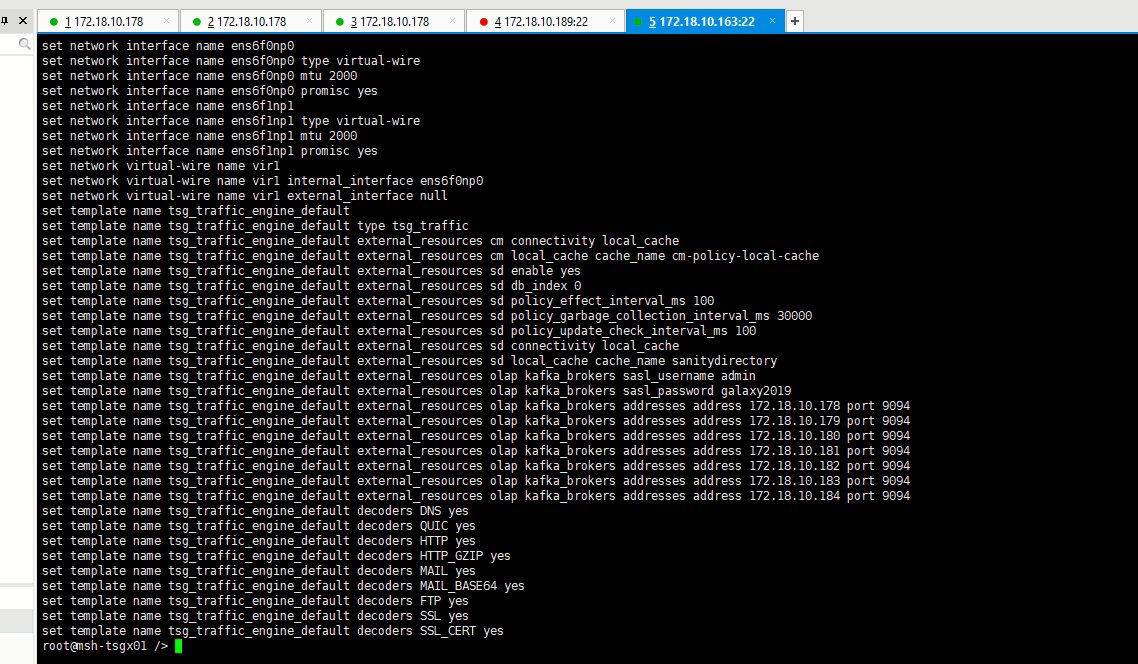This screenshot has width=1138, height=664.
Task: Click the highlighted item in left side panel
Action: pos(16,622)
